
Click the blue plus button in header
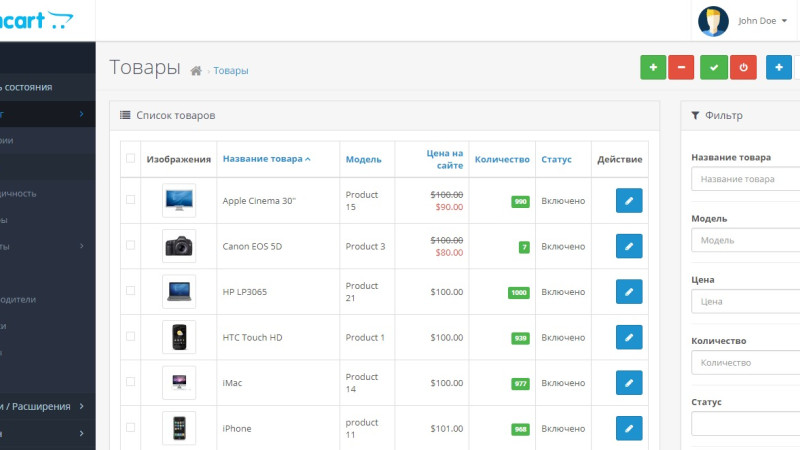[779, 67]
